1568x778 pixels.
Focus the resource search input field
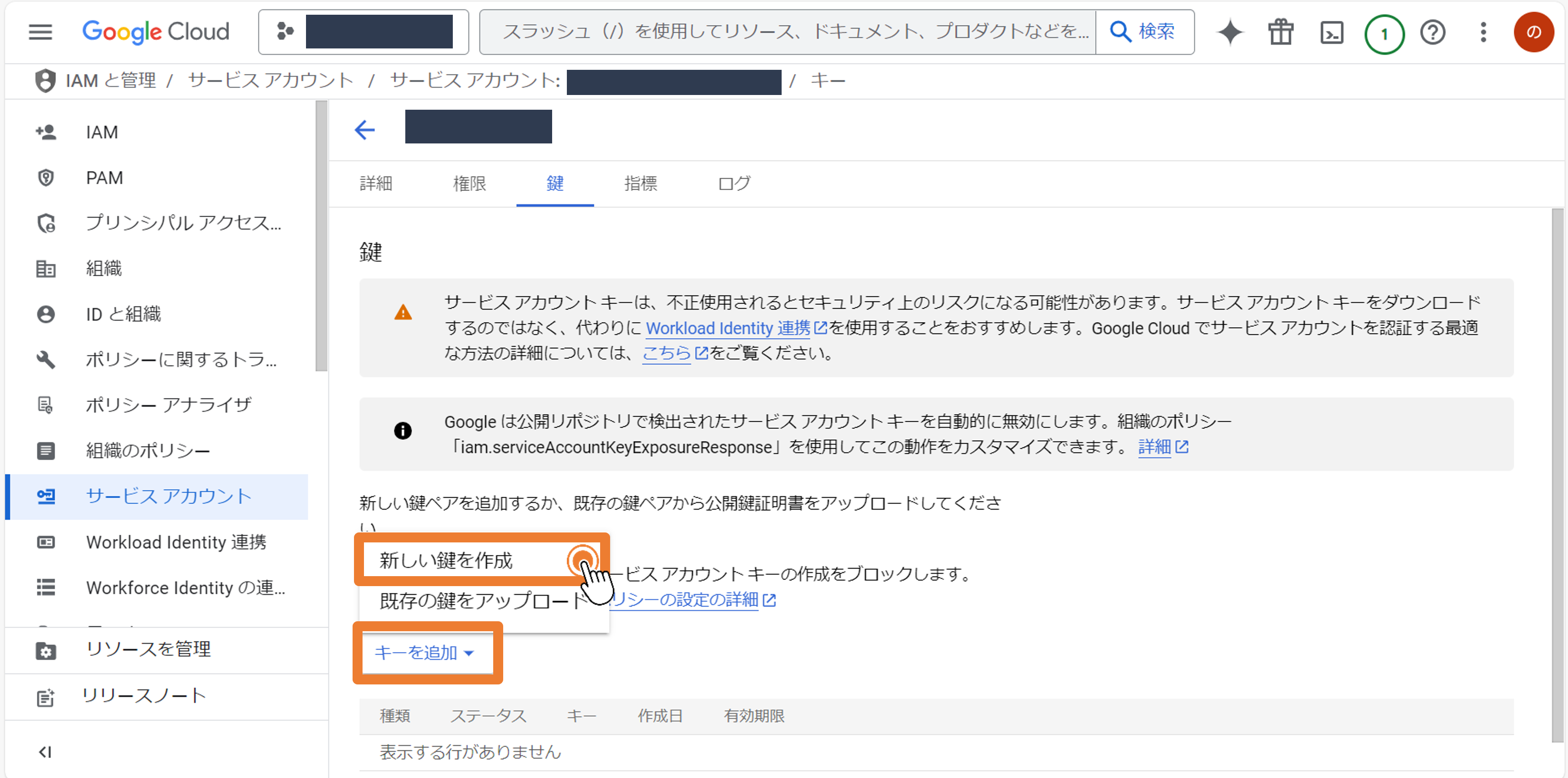tap(788, 32)
